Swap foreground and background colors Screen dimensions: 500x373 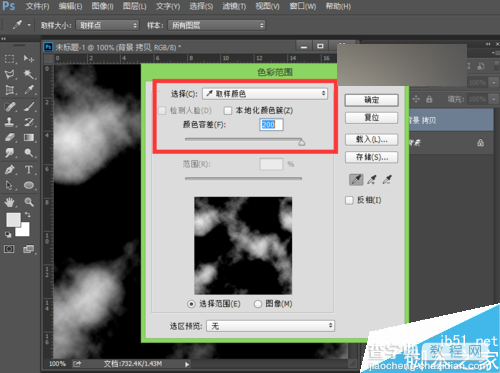27,215
